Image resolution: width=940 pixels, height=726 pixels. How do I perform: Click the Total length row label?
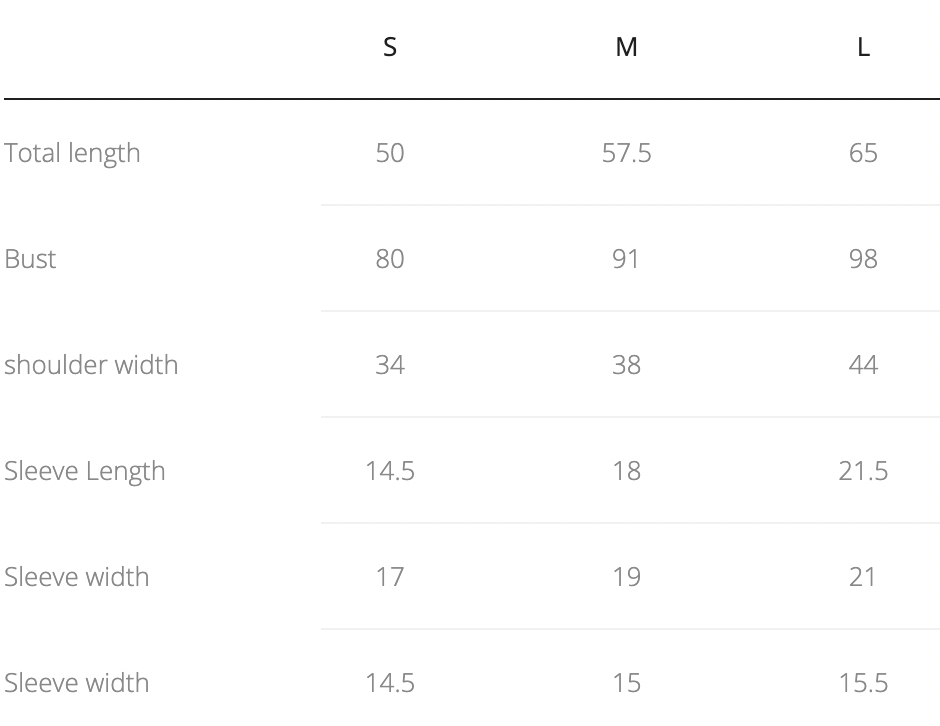pos(72,153)
